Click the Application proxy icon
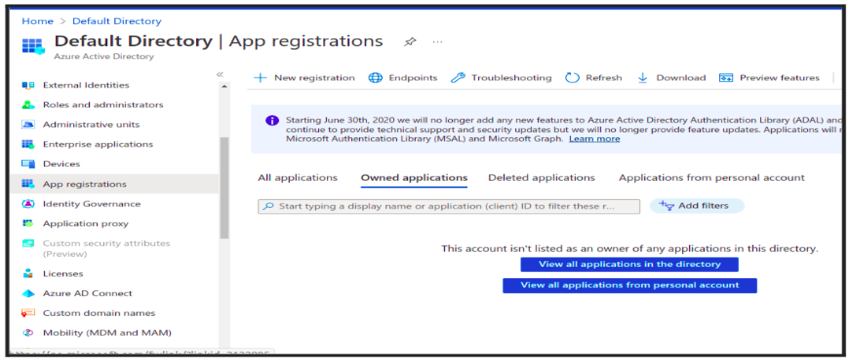 click(28, 223)
